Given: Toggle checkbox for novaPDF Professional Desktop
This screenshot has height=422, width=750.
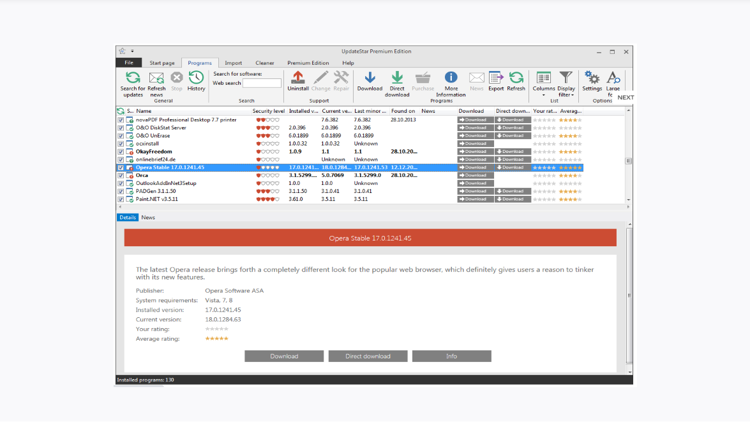Looking at the screenshot, I should point(121,120).
